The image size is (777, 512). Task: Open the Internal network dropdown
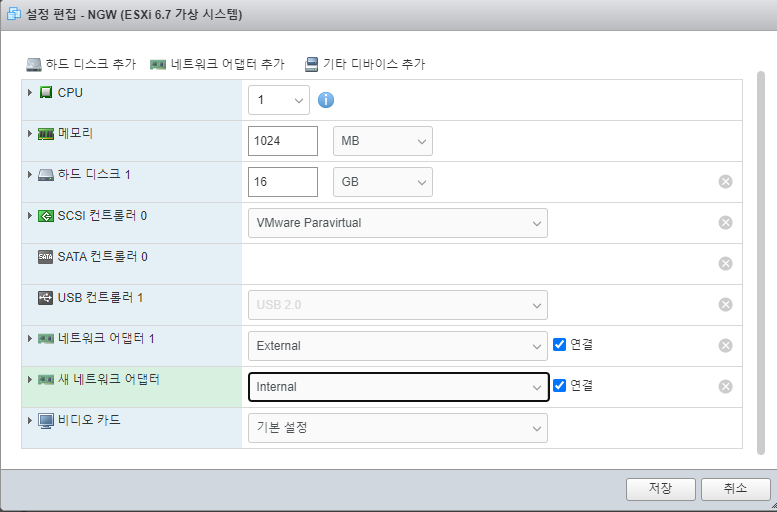(x=398, y=387)
